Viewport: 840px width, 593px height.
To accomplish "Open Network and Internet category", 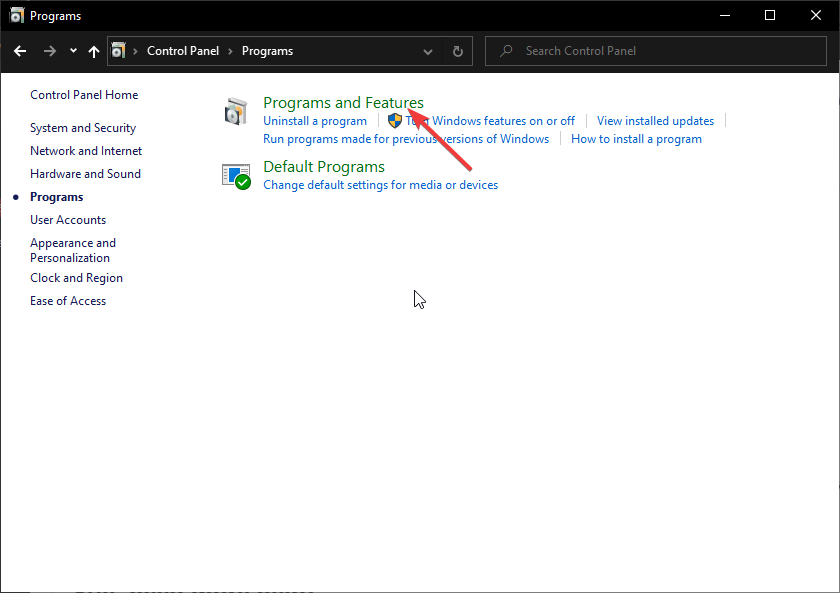I will [86, 151].
